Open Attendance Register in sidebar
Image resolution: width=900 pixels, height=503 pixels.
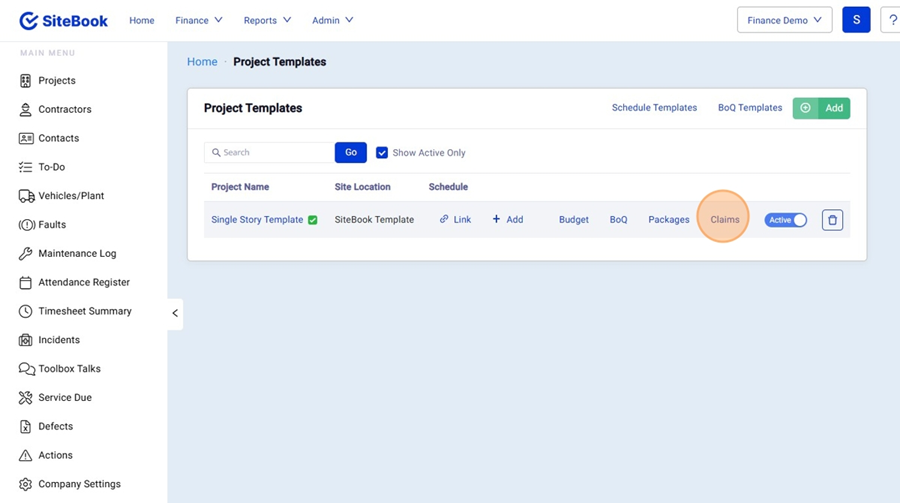83,283
